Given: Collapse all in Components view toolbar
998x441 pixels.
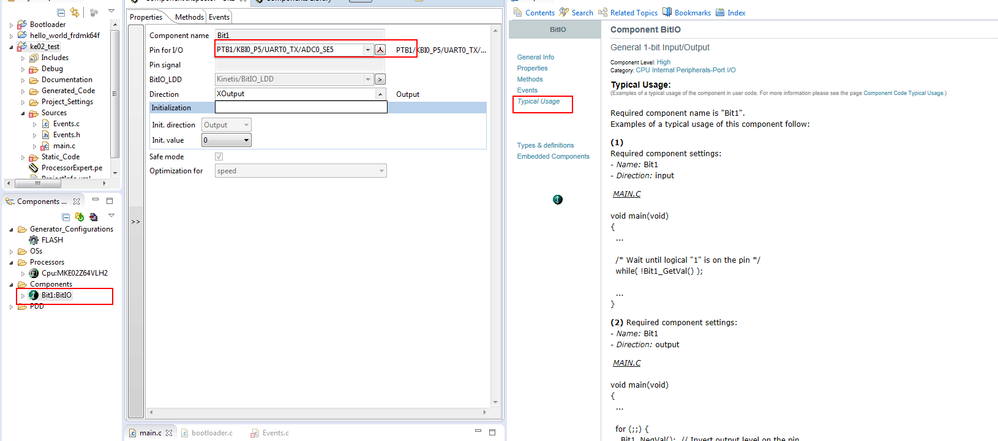Looking at the screenshot, I should coord(66,216).
